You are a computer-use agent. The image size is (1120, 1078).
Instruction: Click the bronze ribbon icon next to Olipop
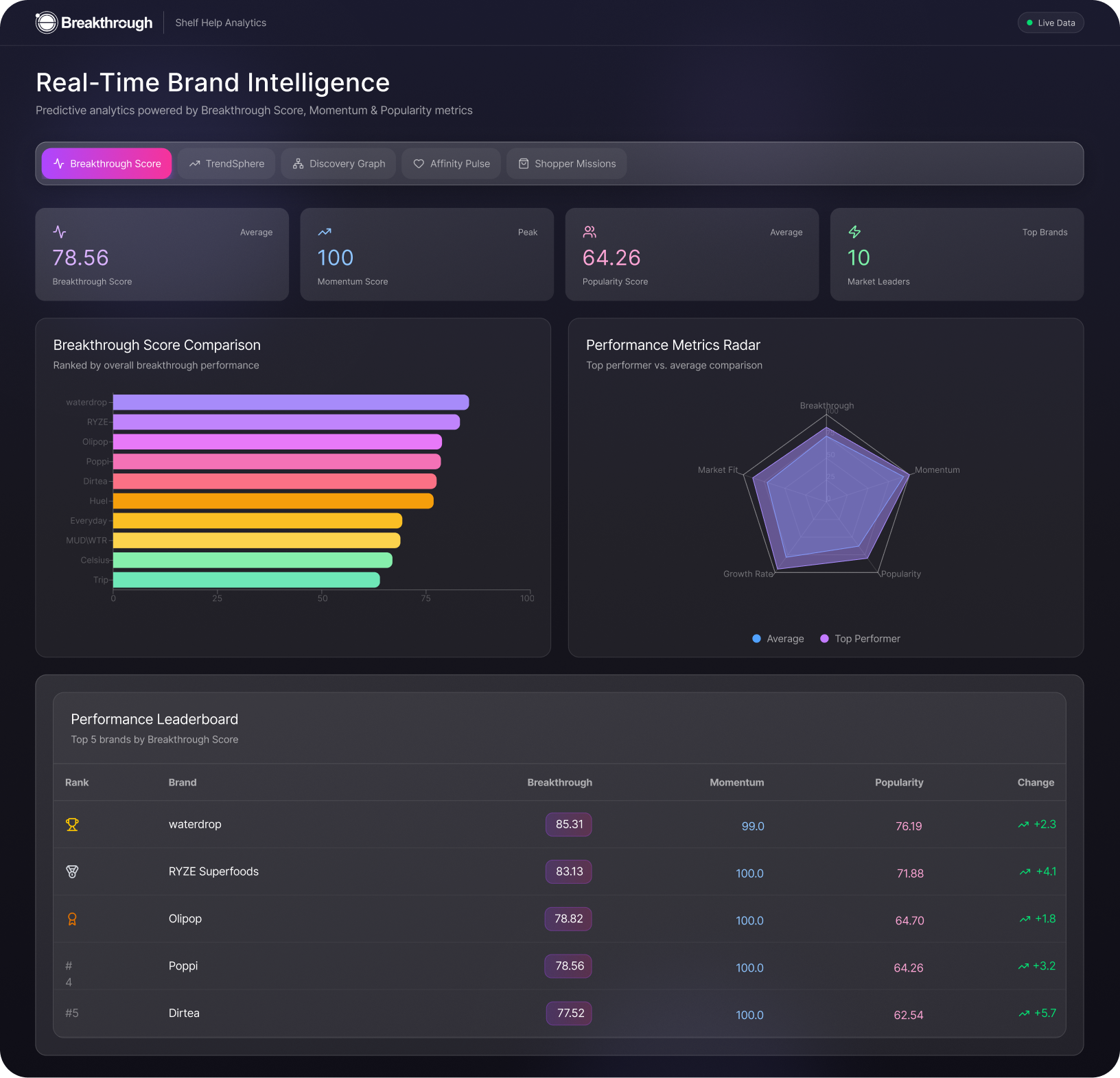click(x=71, y=919)
